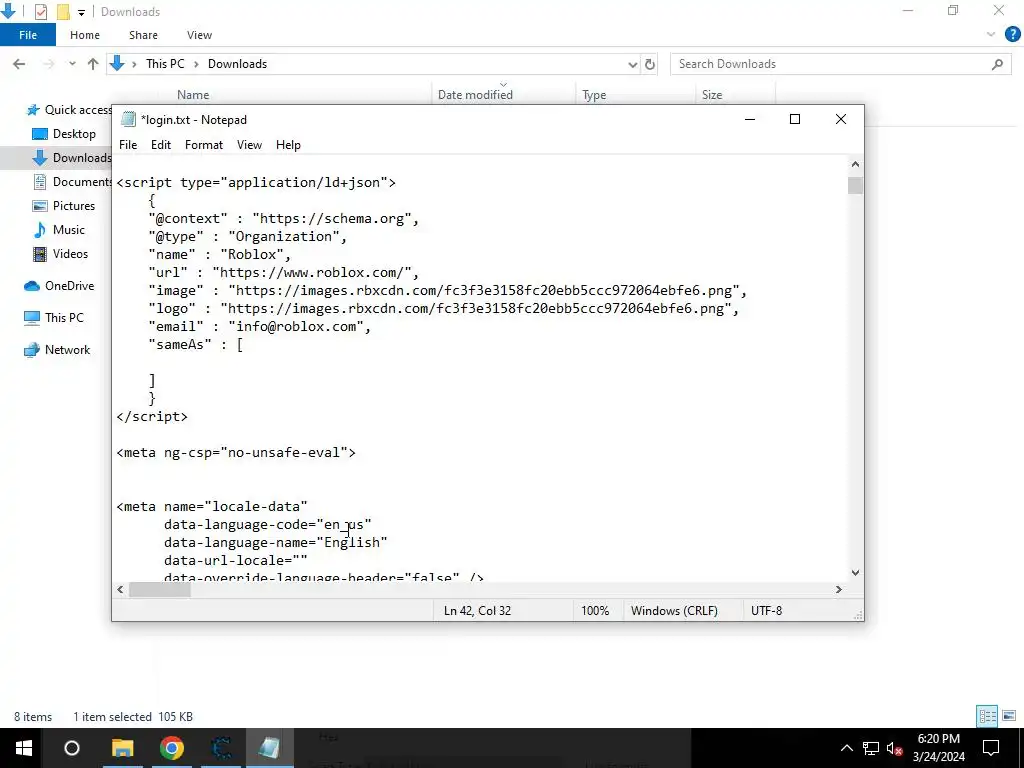Click the network tray icon
The image size is (1024, 768).
point(871,748)
